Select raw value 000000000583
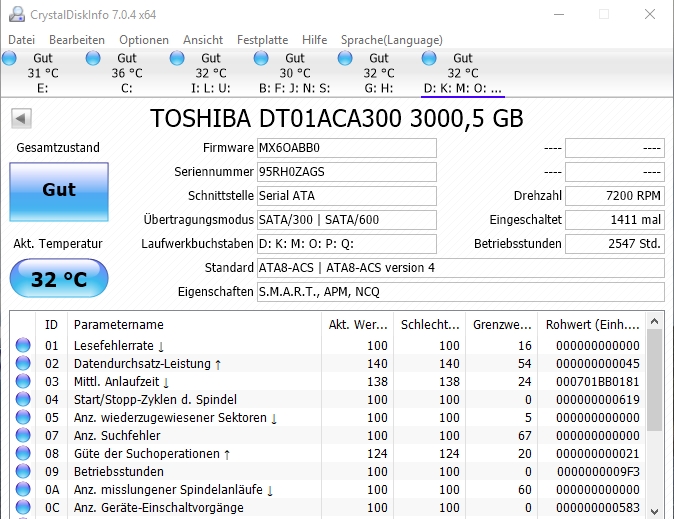Viewport: 674px width, 519px height. (x=597, y=508)
